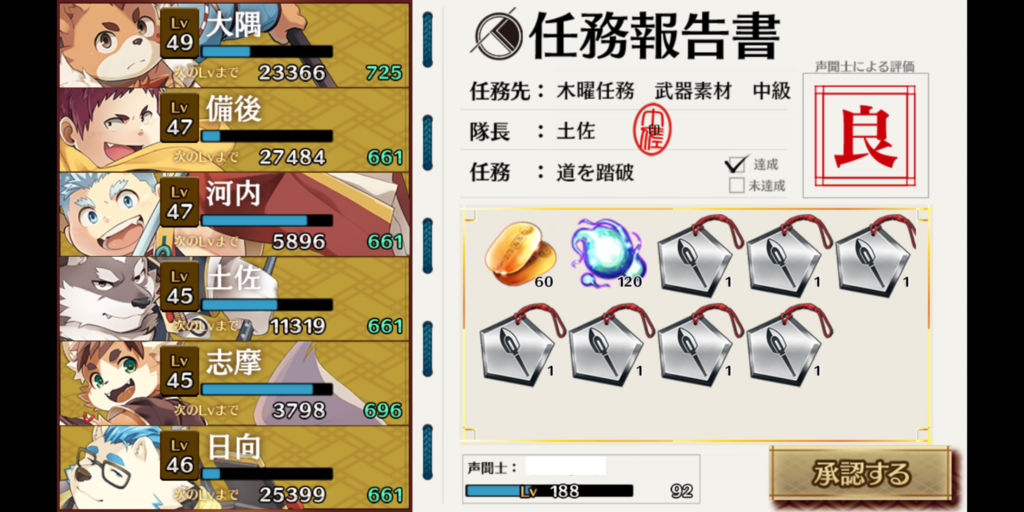Select 日向 character portrait with glasses
1024x512 pixels.
[x=109, y=468]
